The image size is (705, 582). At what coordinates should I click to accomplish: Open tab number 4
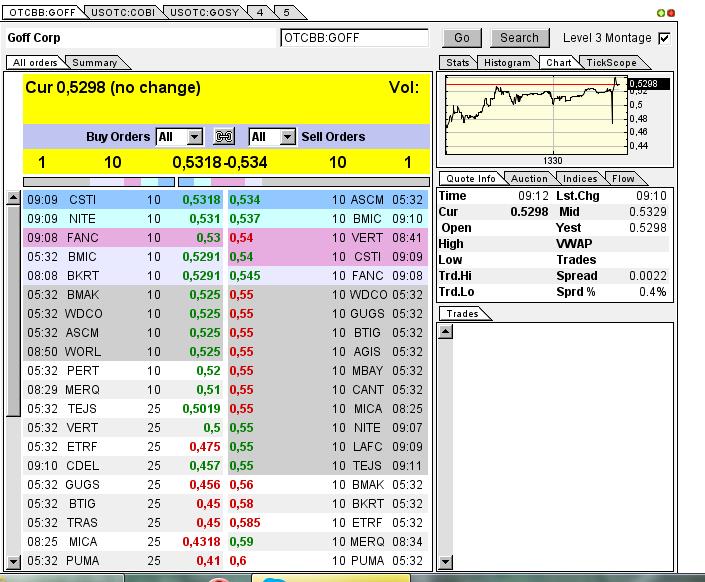point(260,13)
